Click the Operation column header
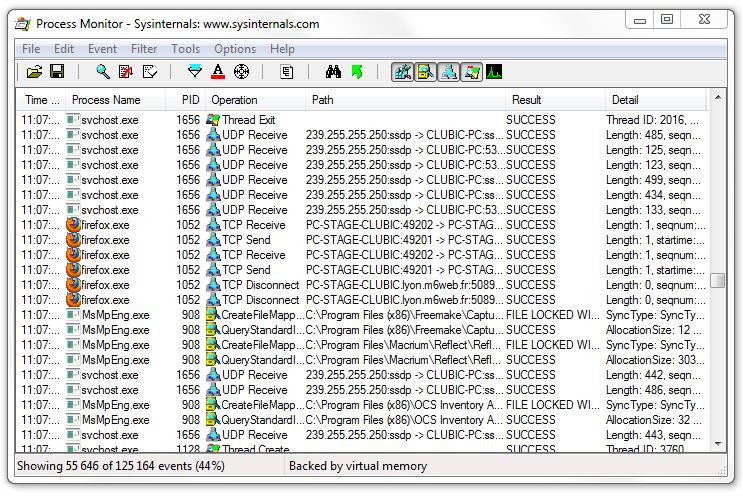The height and width of the screenshot is (496, 743). 255,100
